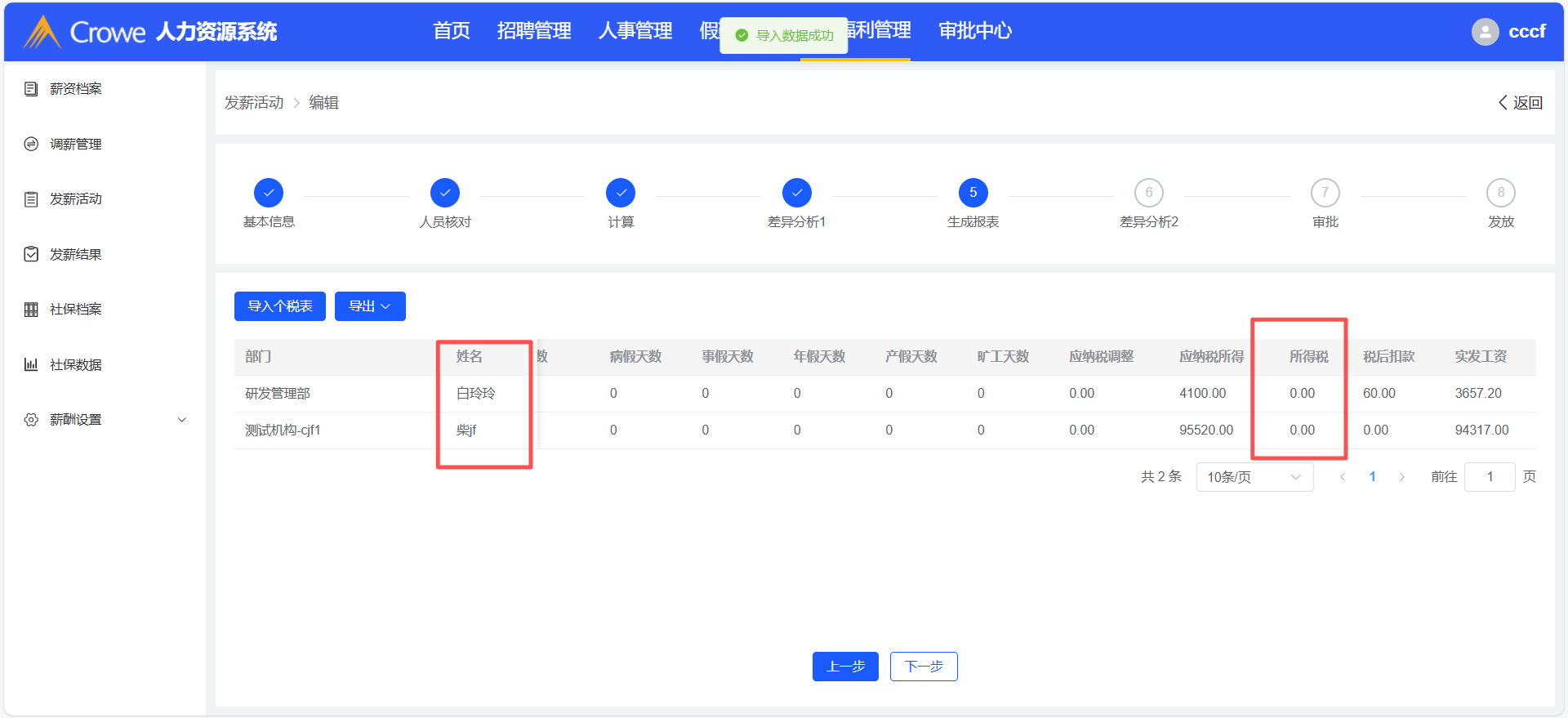Open 首页 in top navigation
The image size is (1568, 718).
tap(452, 31)
